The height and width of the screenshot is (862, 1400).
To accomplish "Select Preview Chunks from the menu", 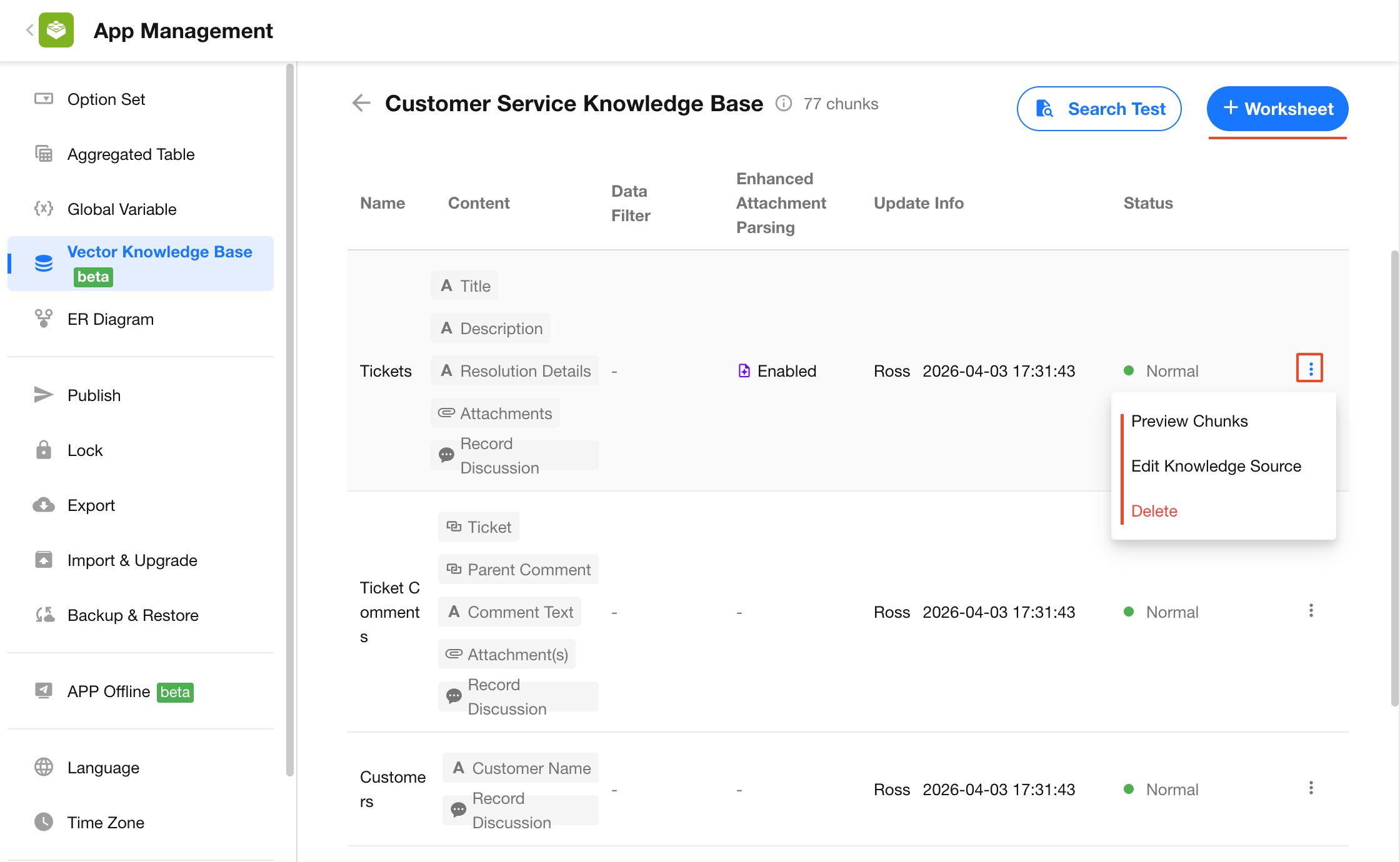I will tap(1189, 421).
